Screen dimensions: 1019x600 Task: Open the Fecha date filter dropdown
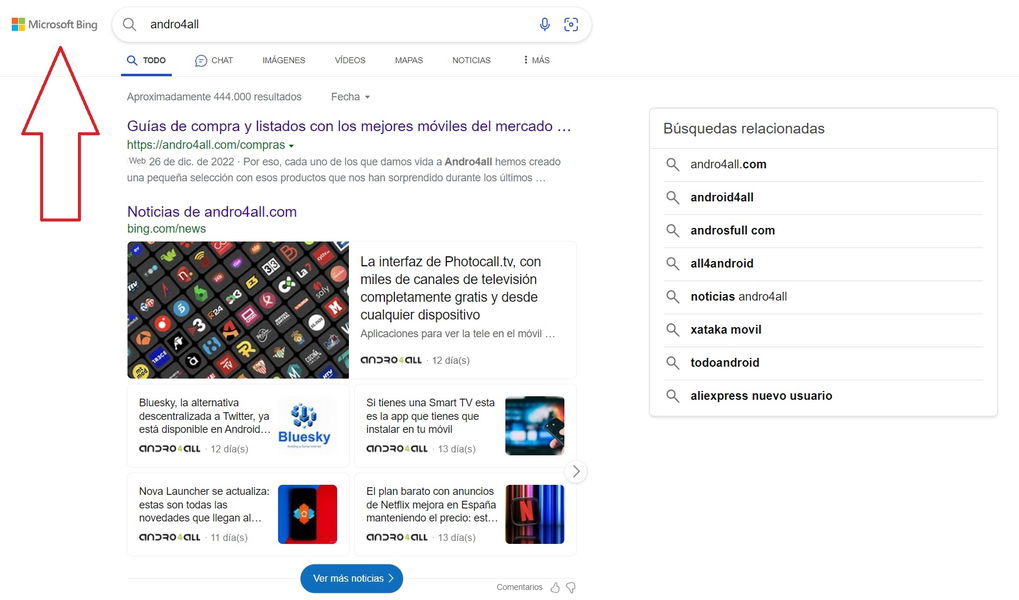350,97
